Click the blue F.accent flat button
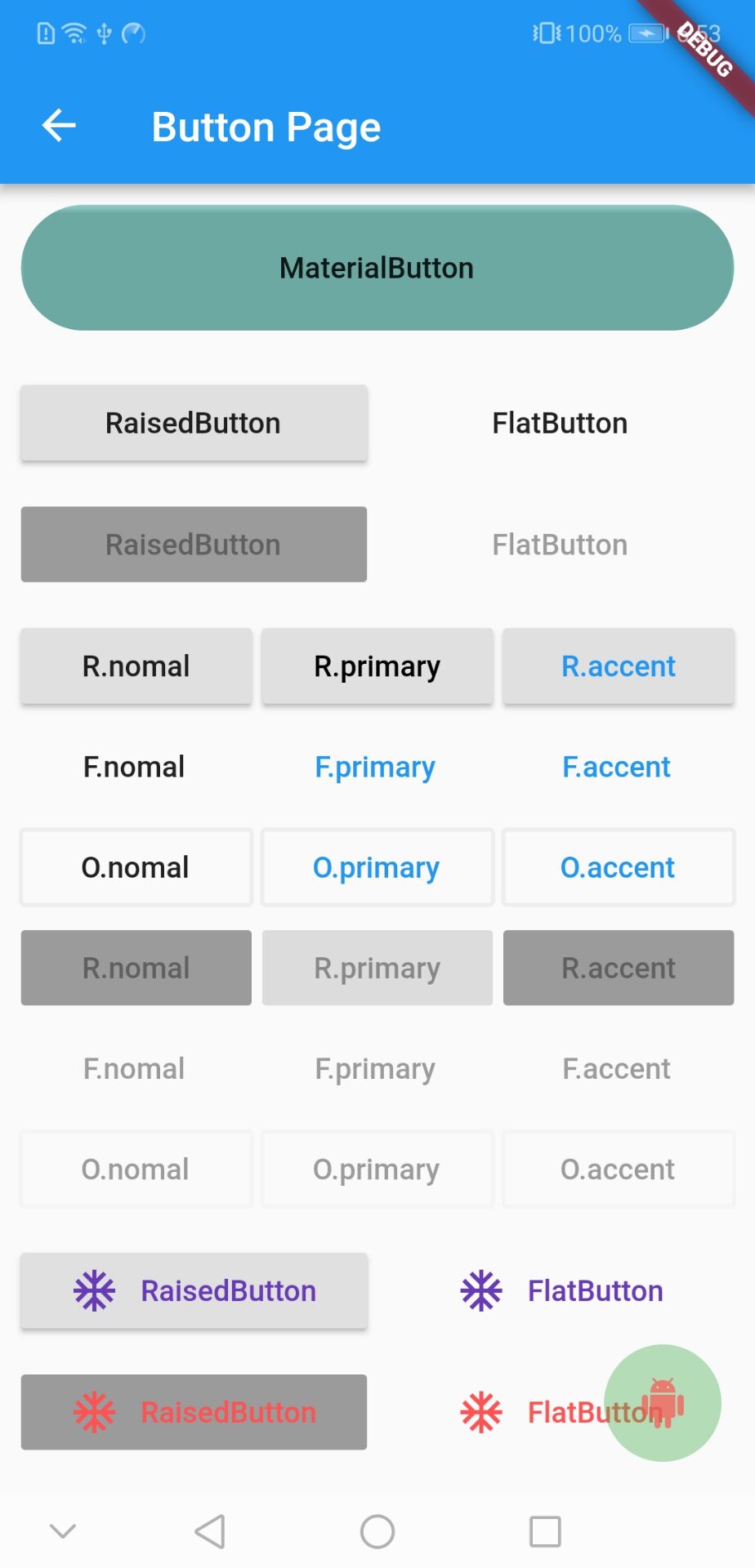This screenshot has height=1568, width=755. click(x=616, y=767)
